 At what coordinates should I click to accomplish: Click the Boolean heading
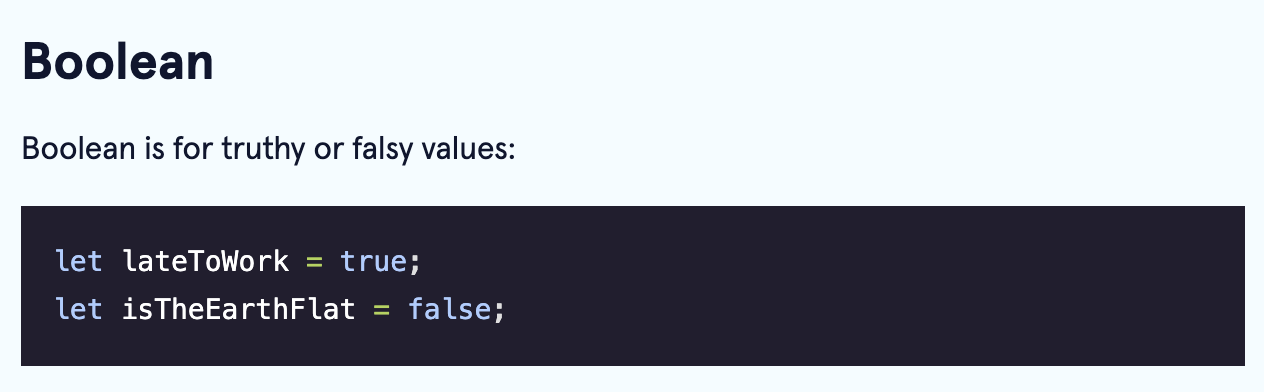[x=117, y=62]
